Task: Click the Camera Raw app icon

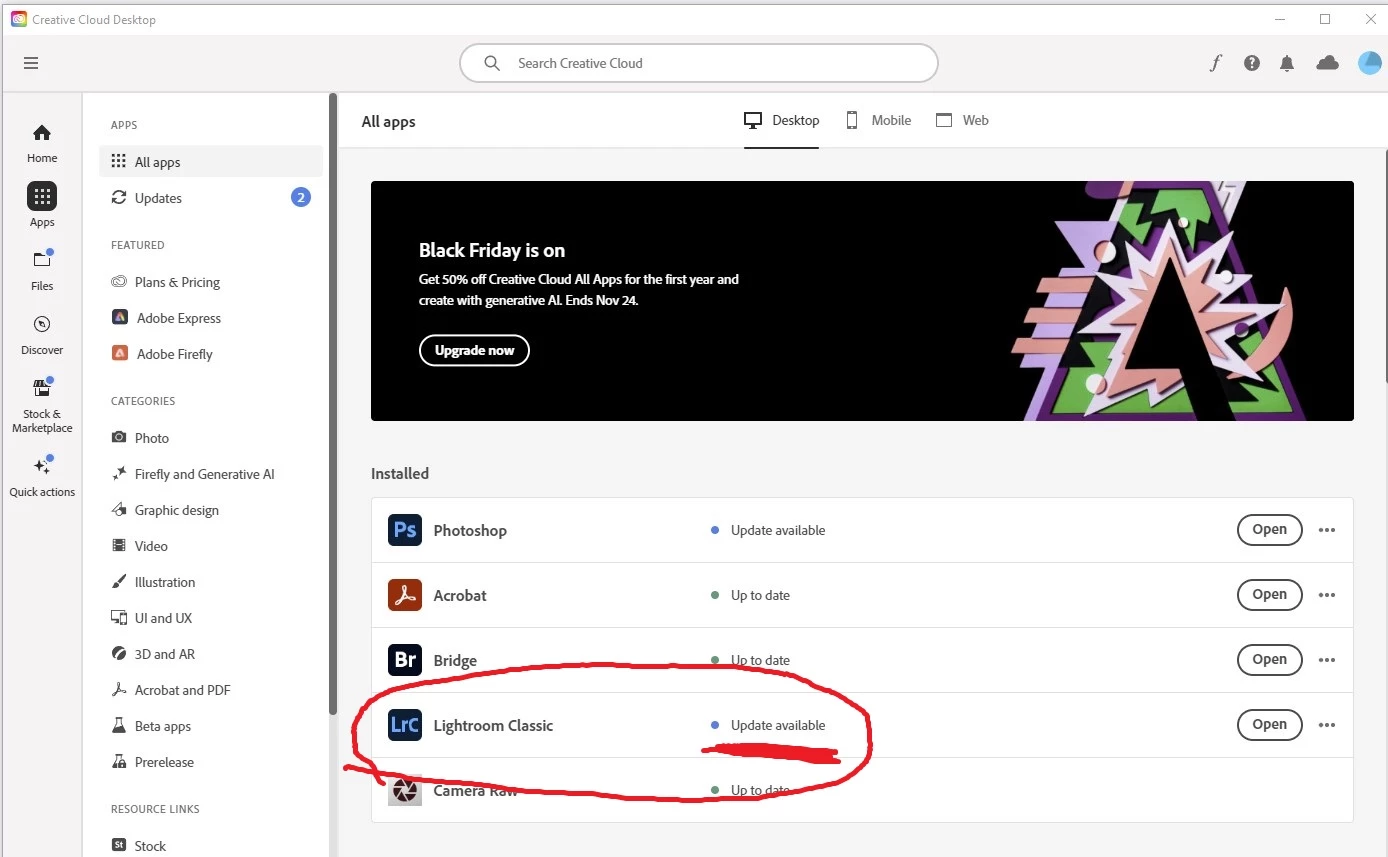Action: (x=405, y=789)
